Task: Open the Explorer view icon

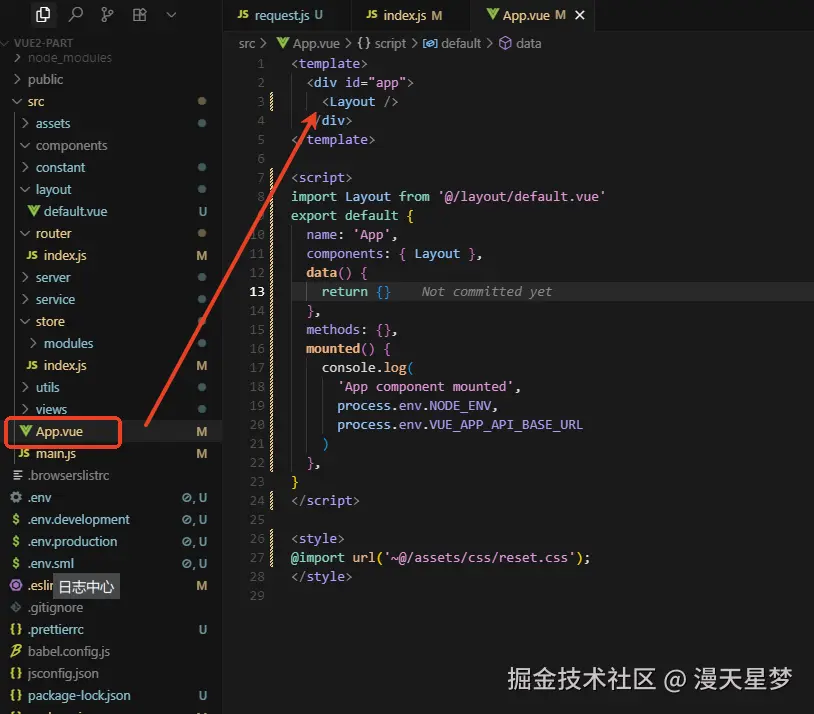Action: pyautogui.click(x=43, y=15)
